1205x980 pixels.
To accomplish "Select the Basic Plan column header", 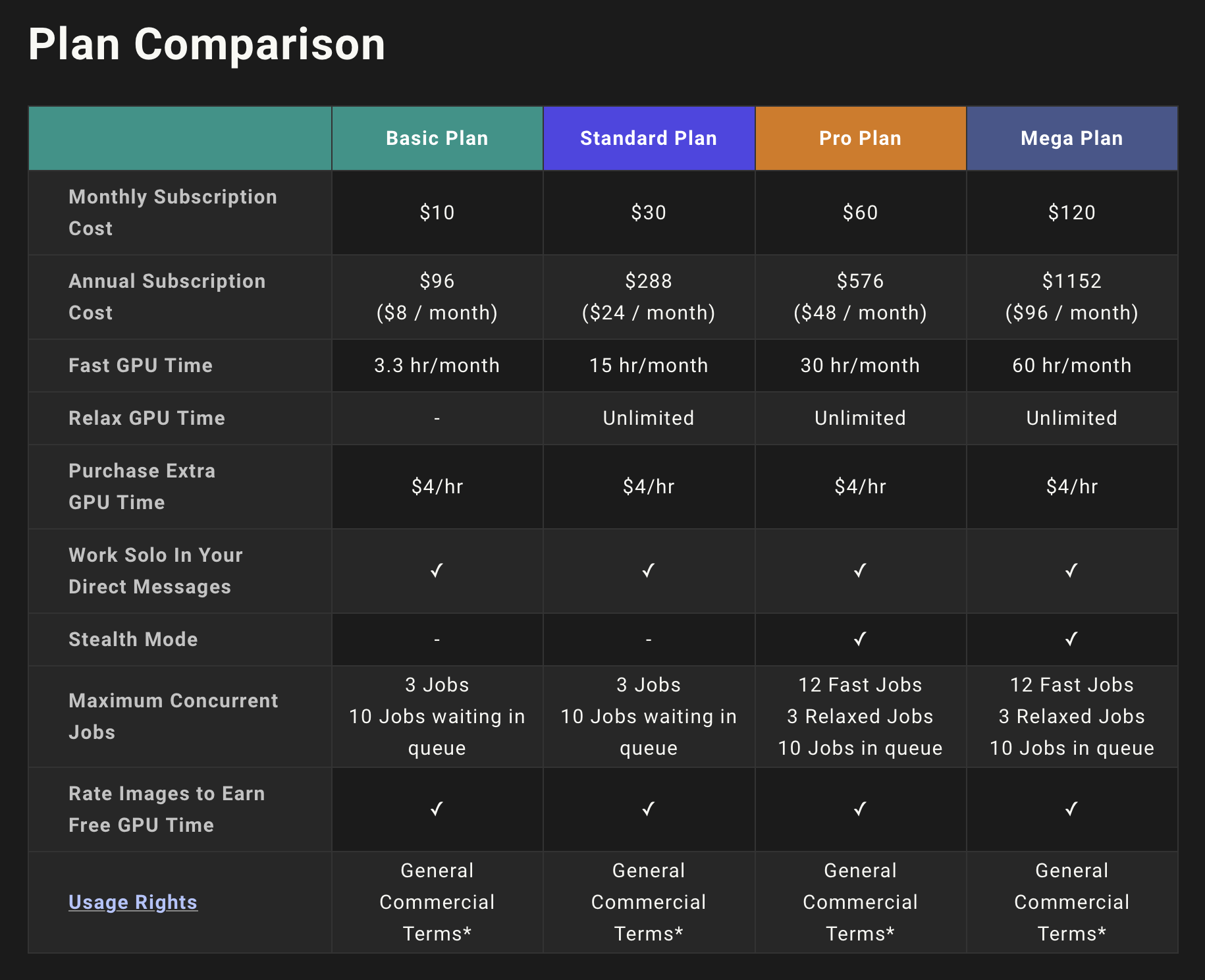I will coord(437,138).
